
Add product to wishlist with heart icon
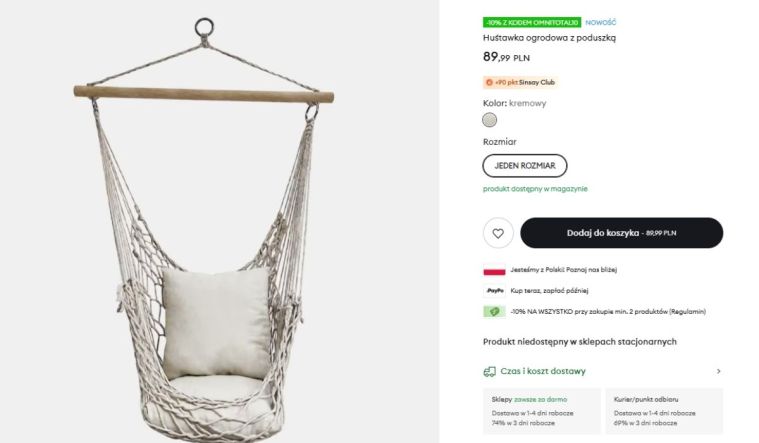[498, 233]
